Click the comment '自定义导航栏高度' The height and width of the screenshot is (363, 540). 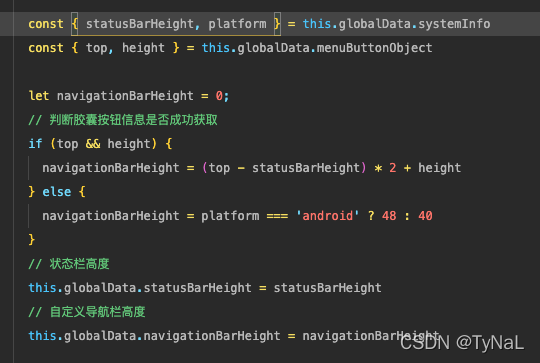97,312
